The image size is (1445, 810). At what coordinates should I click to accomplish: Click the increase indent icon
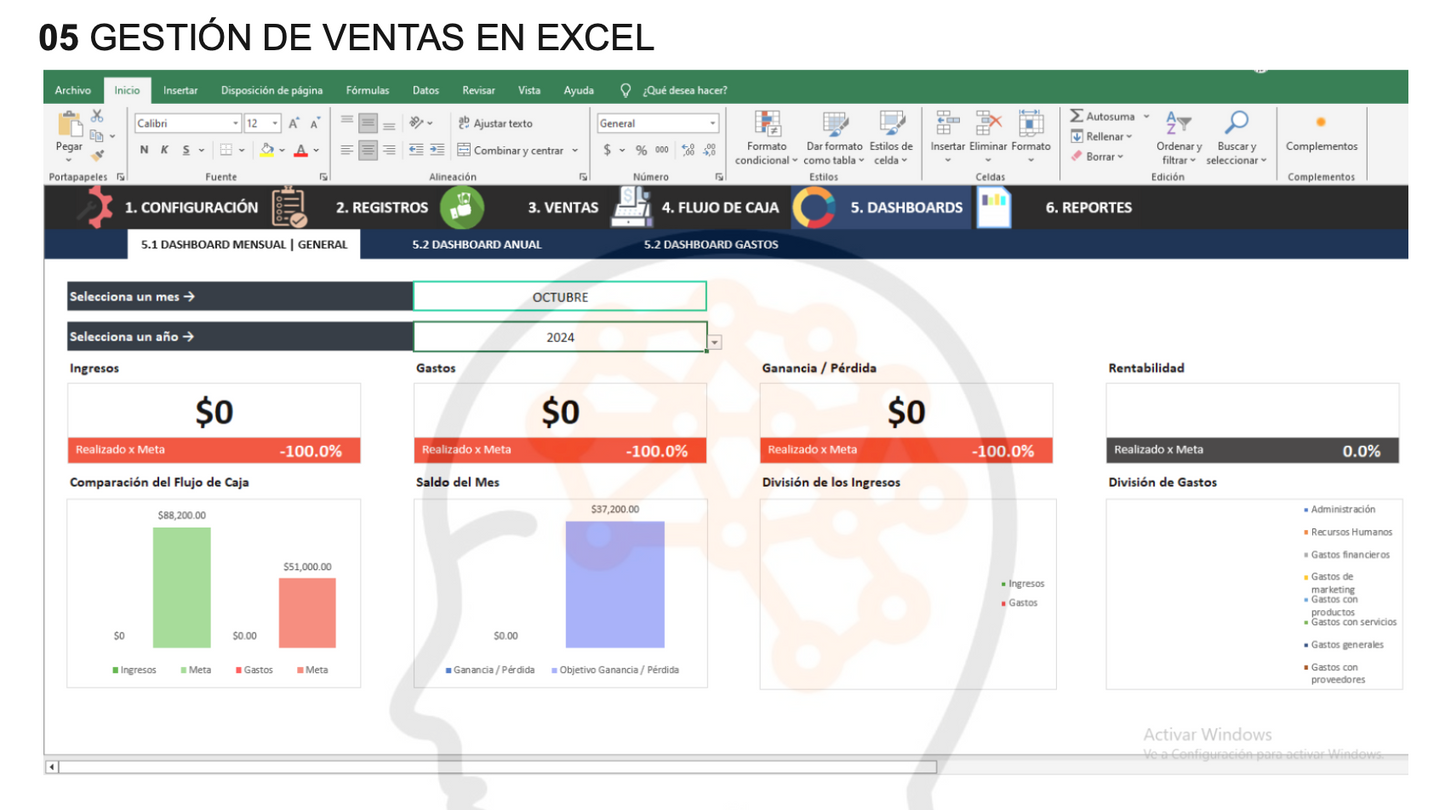point(437,150)
